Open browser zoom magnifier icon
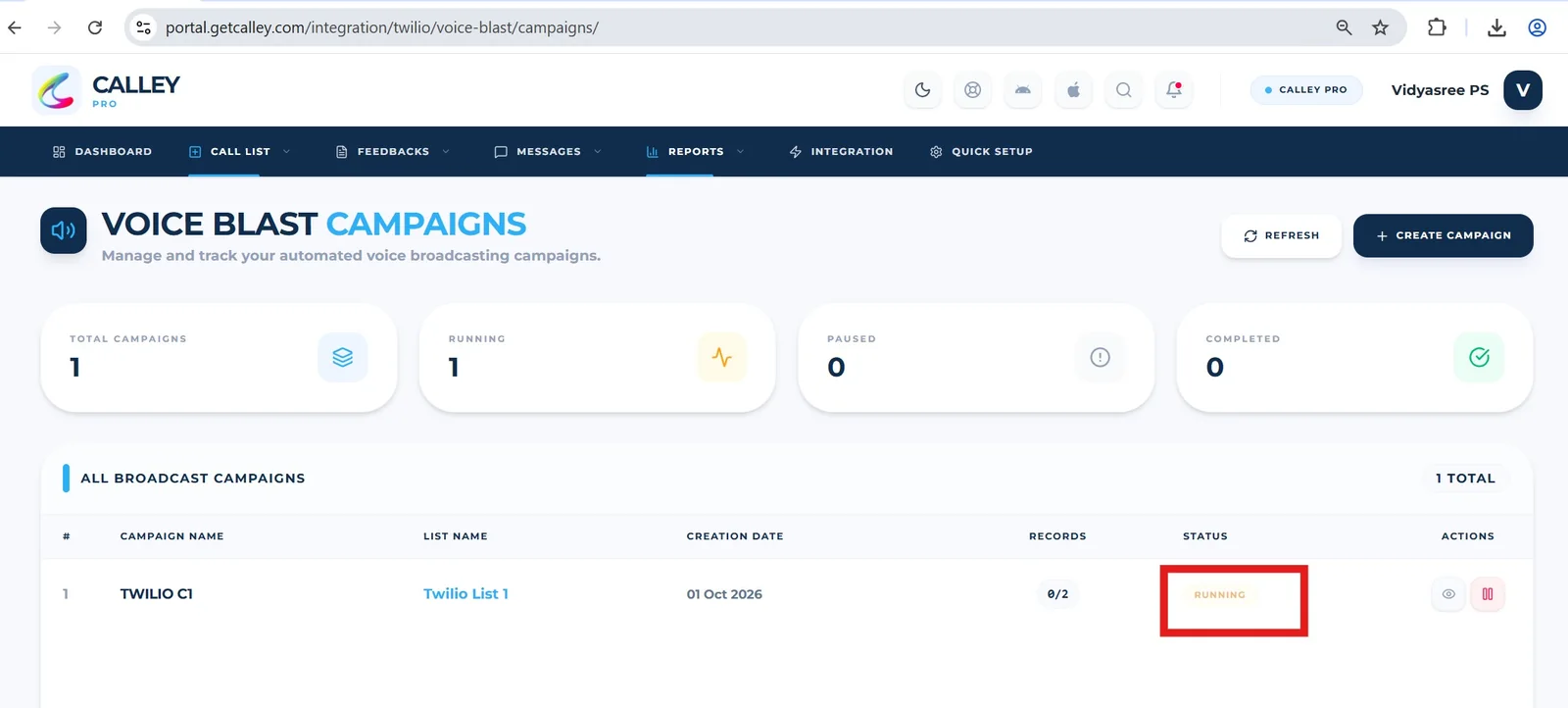 click(x=1344, y=27)
